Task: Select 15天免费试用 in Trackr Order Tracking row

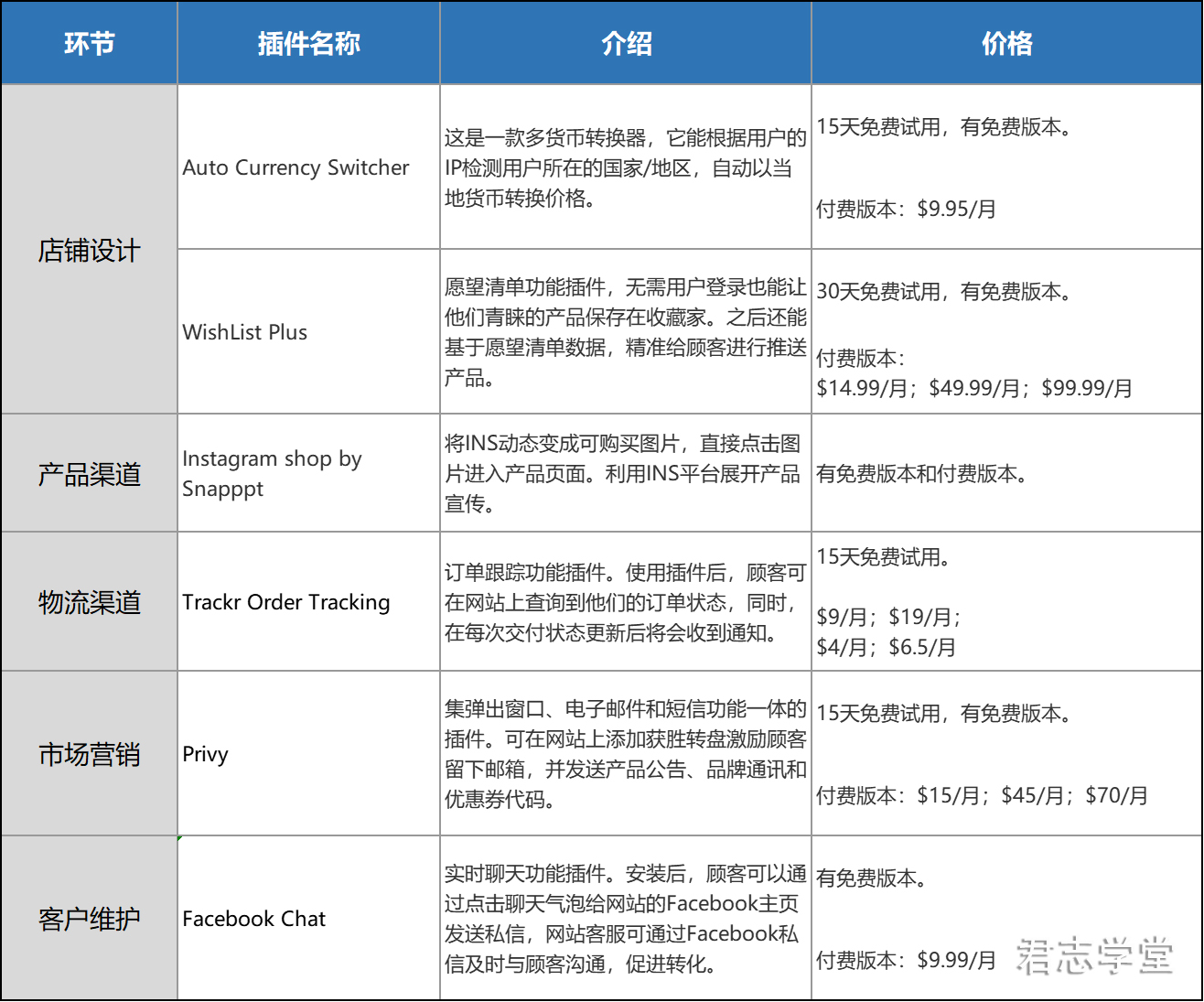Action: (884, 557)
